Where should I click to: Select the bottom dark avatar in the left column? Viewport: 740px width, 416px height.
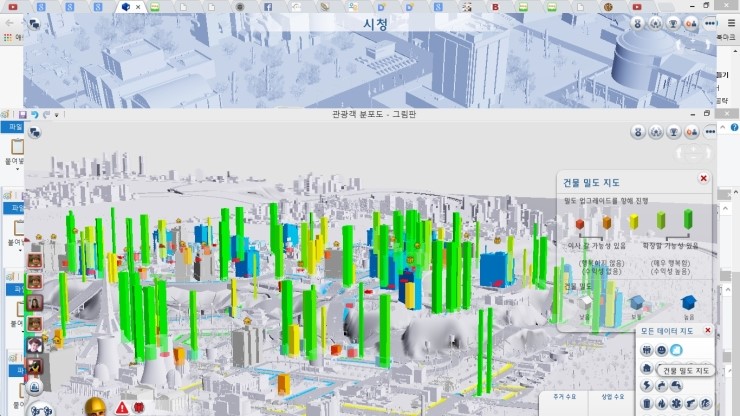pos(34,366)
